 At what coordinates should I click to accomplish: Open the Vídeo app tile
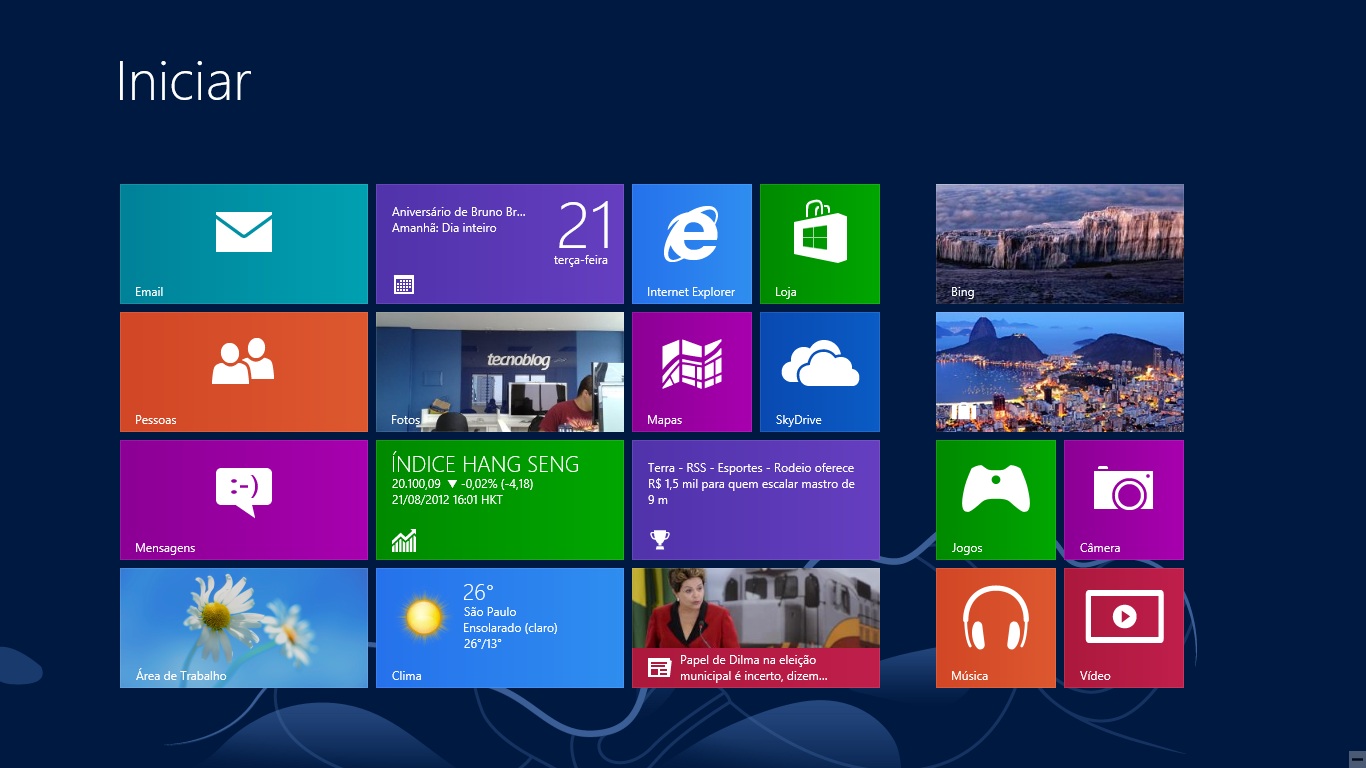[x=1123, y=627]
